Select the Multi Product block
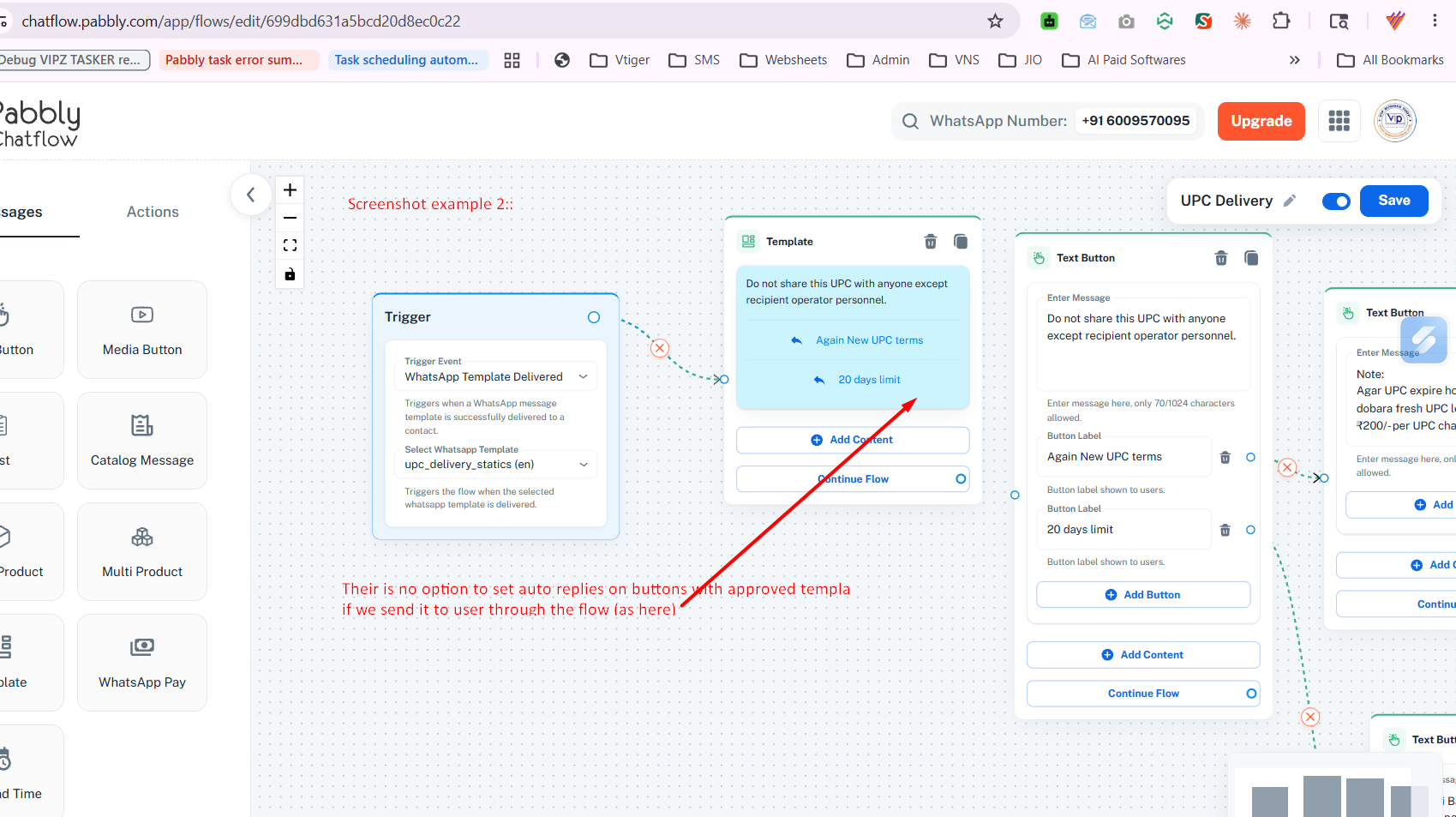This screenshot has width=1456, height=817. 142,551
